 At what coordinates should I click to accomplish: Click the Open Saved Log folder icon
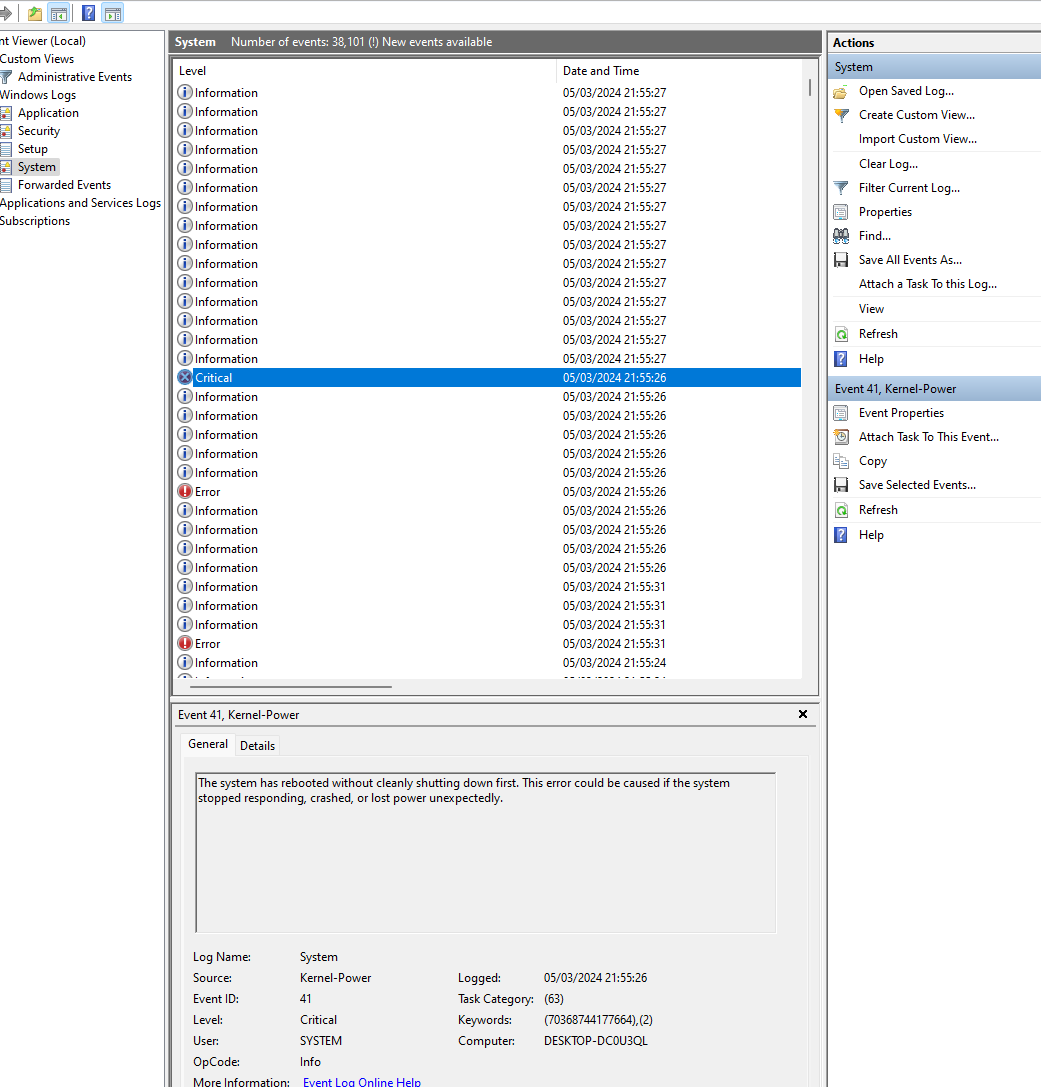[841, 91]
